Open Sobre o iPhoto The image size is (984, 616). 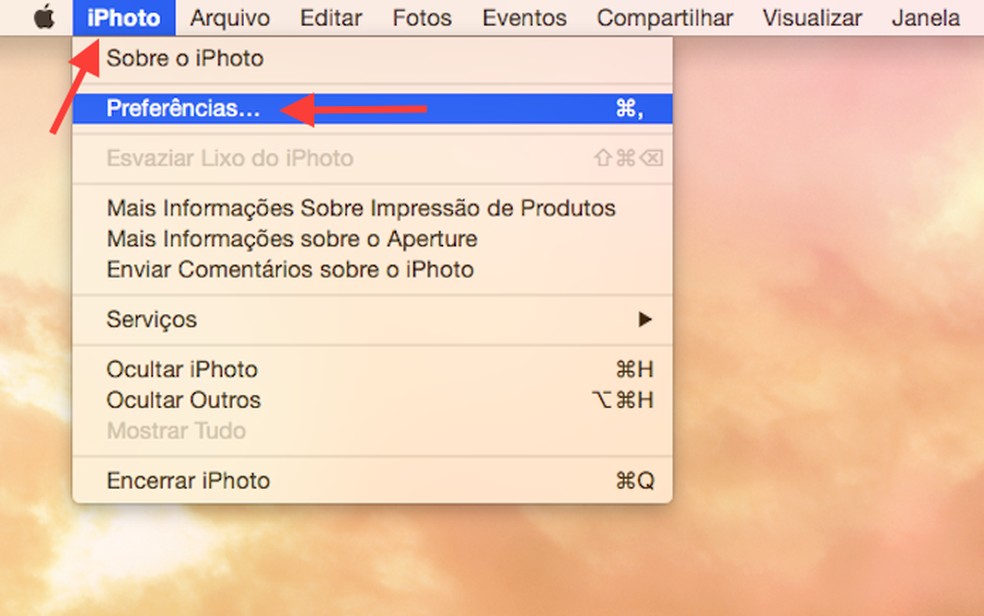point(185,58)
